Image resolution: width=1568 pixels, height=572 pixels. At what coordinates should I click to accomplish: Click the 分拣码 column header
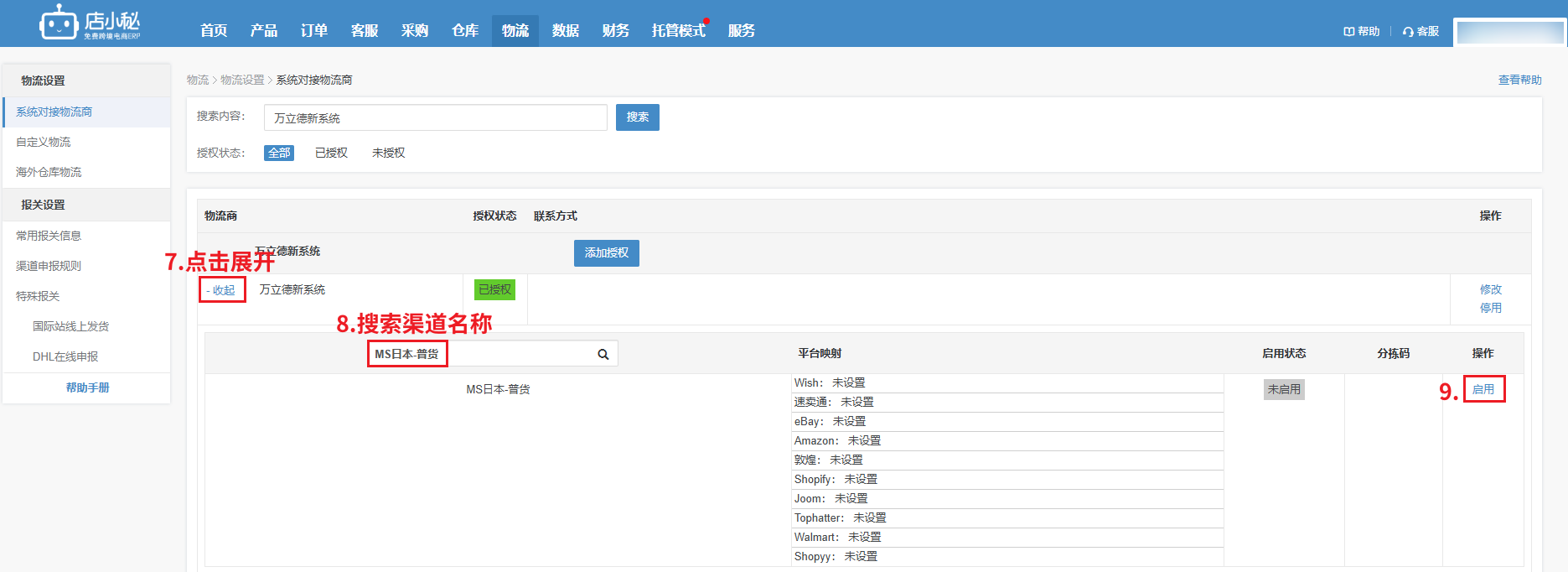coord(1394,353)
